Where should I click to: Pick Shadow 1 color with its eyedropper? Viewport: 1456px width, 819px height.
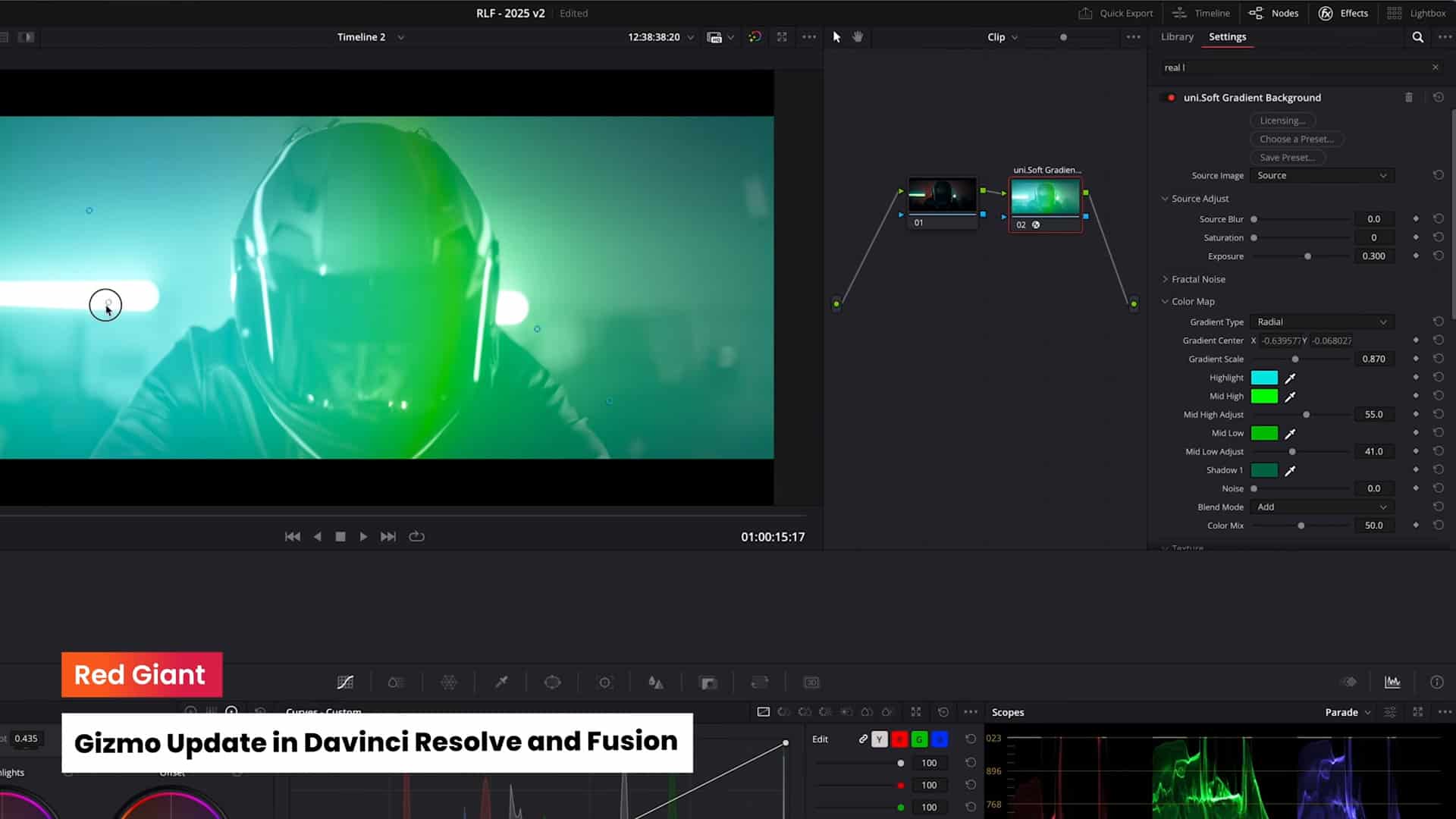1290,470
